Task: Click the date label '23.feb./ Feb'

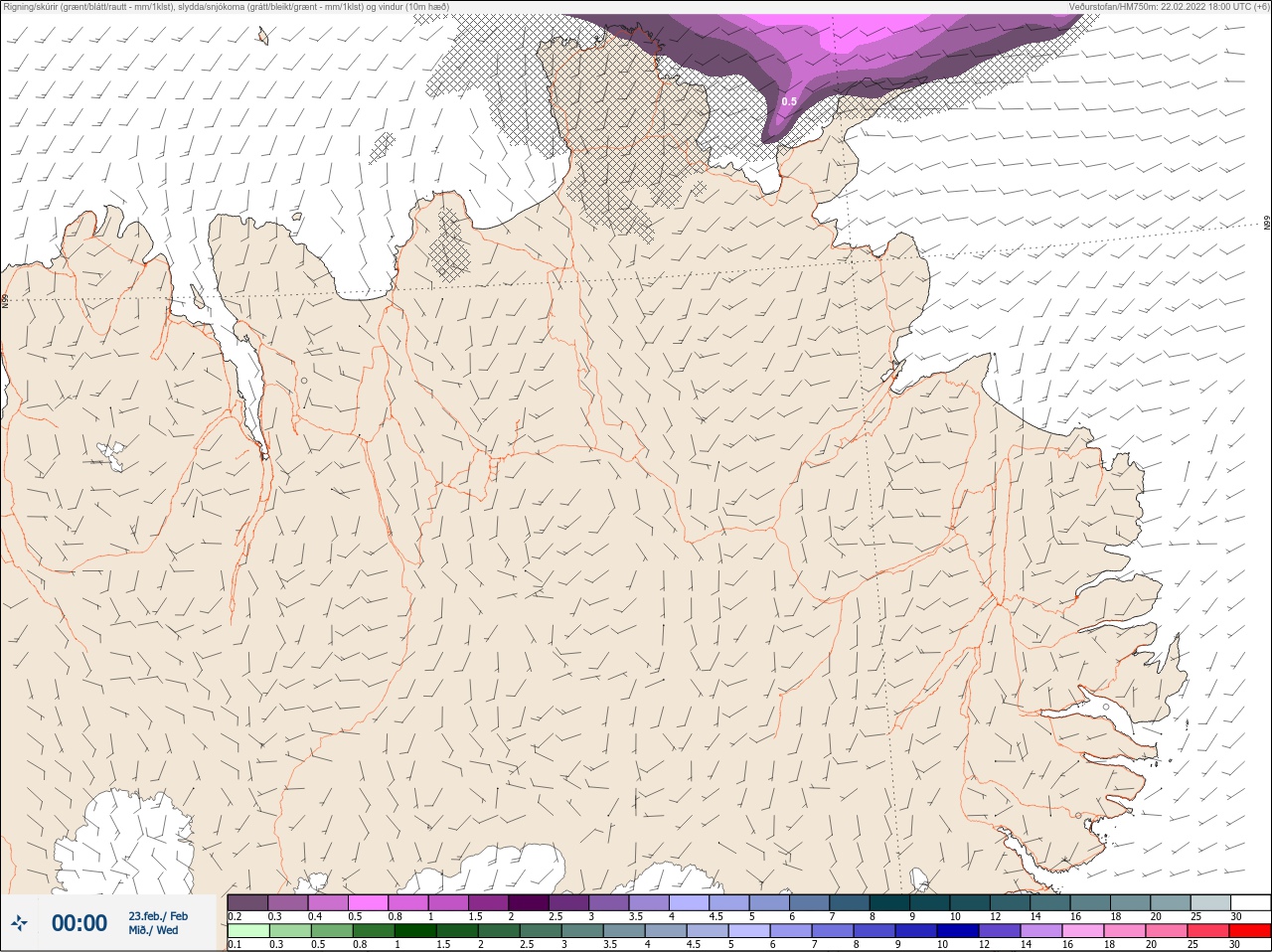Action: [157, 916]
